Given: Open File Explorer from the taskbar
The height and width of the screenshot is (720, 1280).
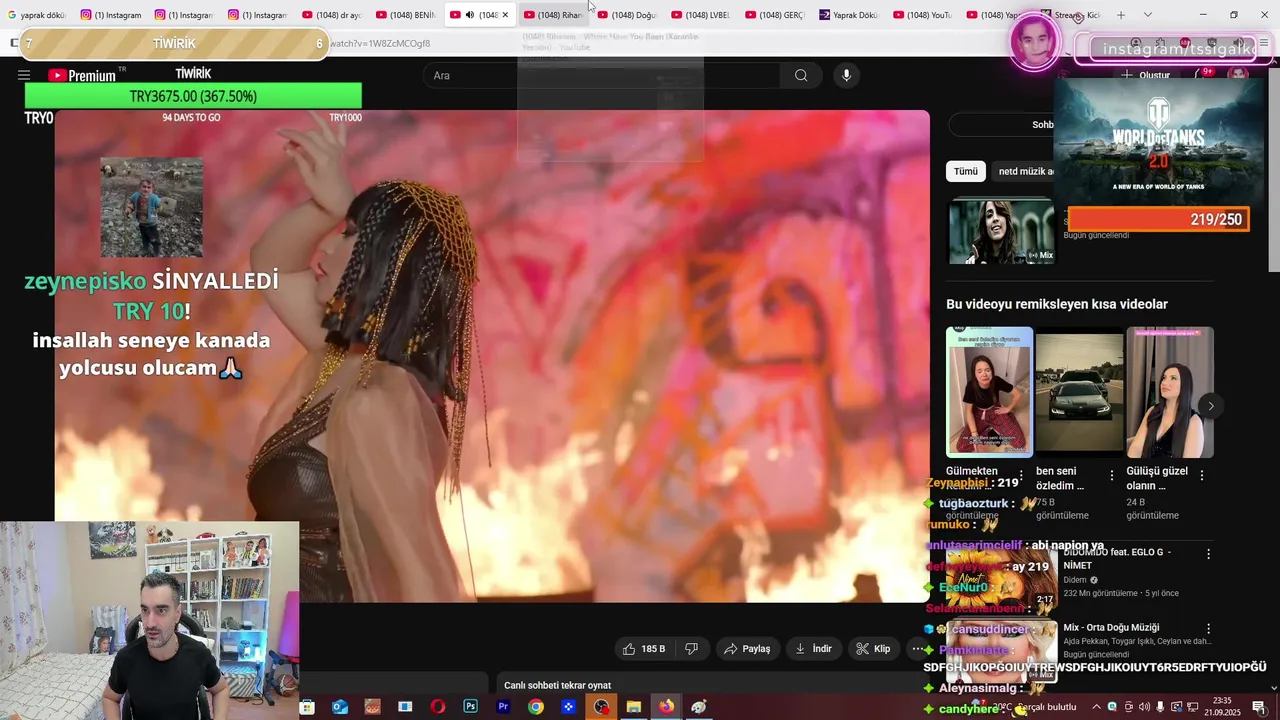Looking at the screenshot, I should tap(634, 707).
